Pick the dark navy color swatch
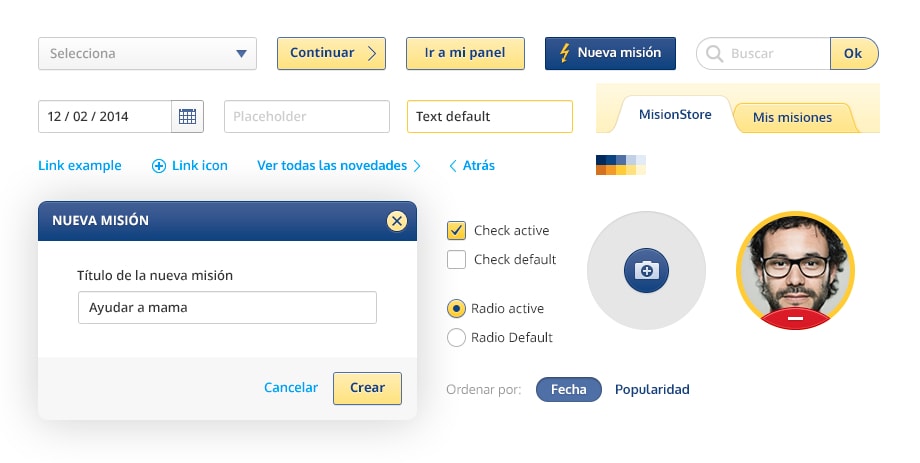This screenshot has height=463, width=920. pos(600,160)
